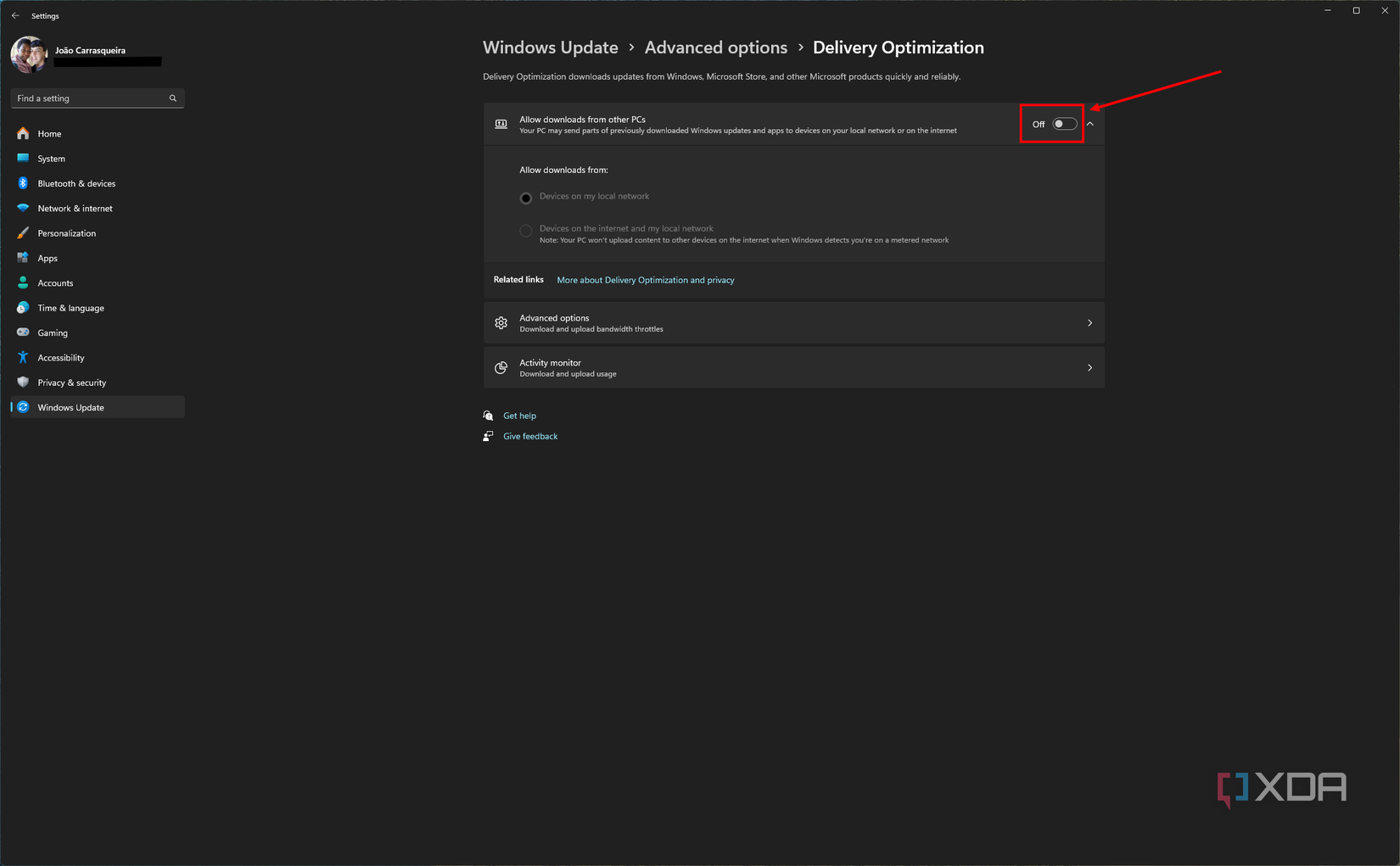
Task: Select Gaming in the sidebar
Action: pyautogui.click(x=98, y=332)
